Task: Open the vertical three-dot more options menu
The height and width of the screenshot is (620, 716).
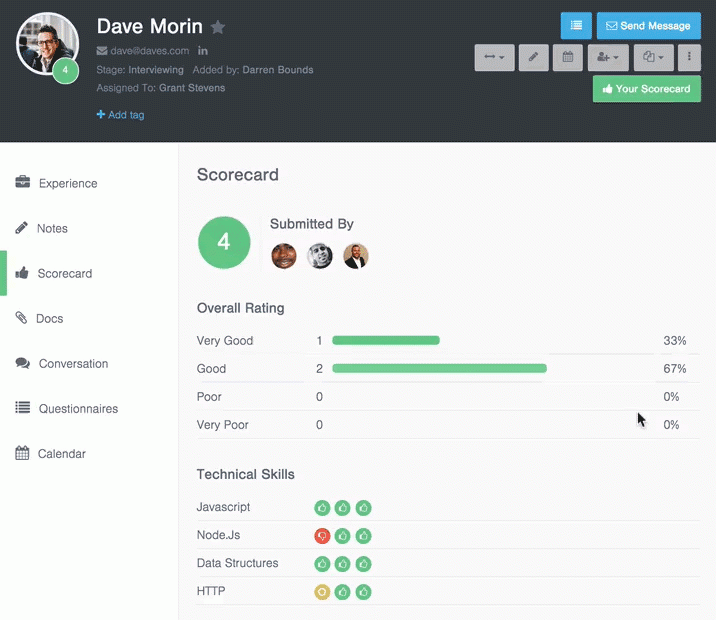Action: point(689,58)
